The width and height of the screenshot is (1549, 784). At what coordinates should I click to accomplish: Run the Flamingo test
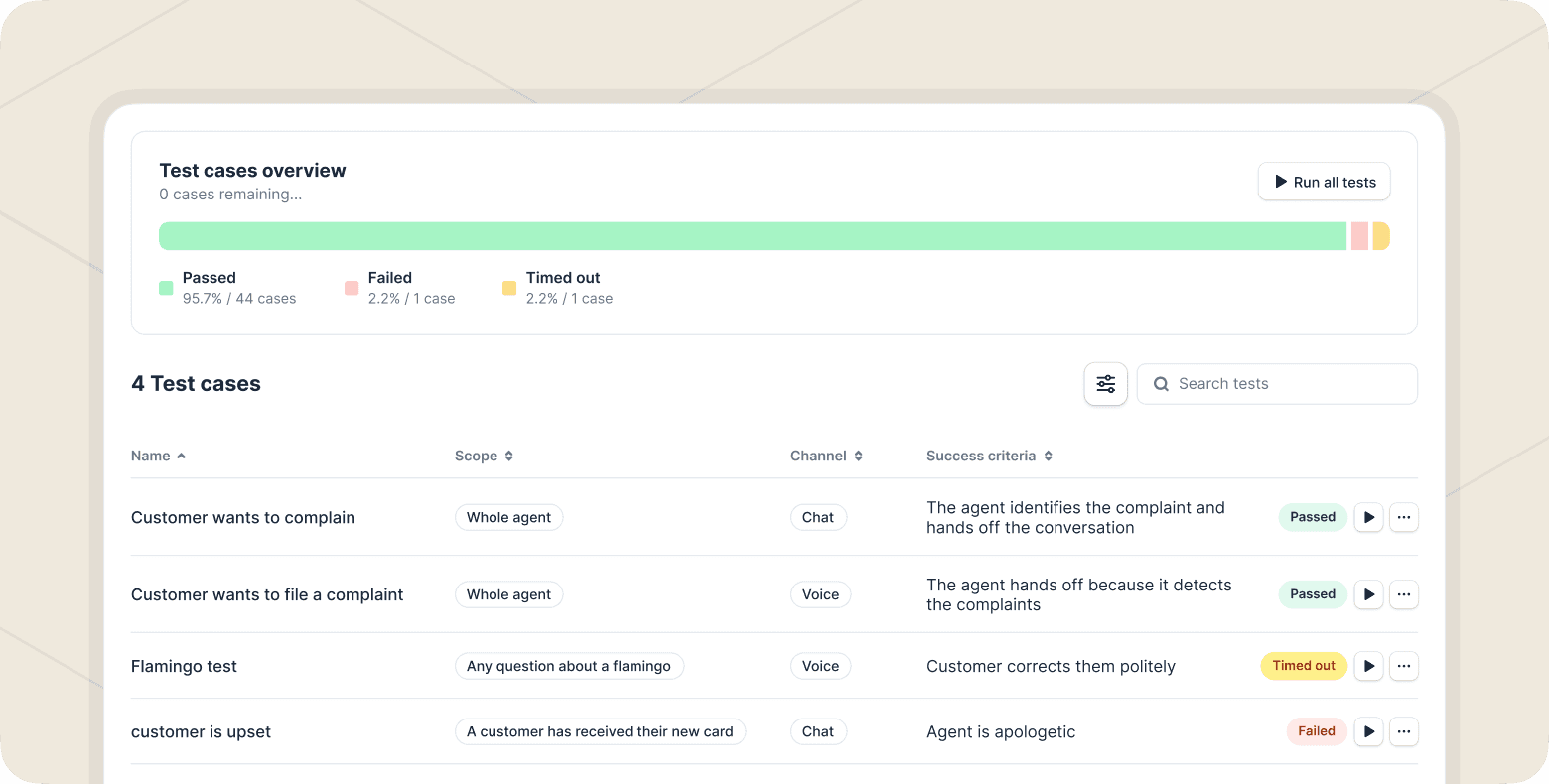click(1369, 666)
